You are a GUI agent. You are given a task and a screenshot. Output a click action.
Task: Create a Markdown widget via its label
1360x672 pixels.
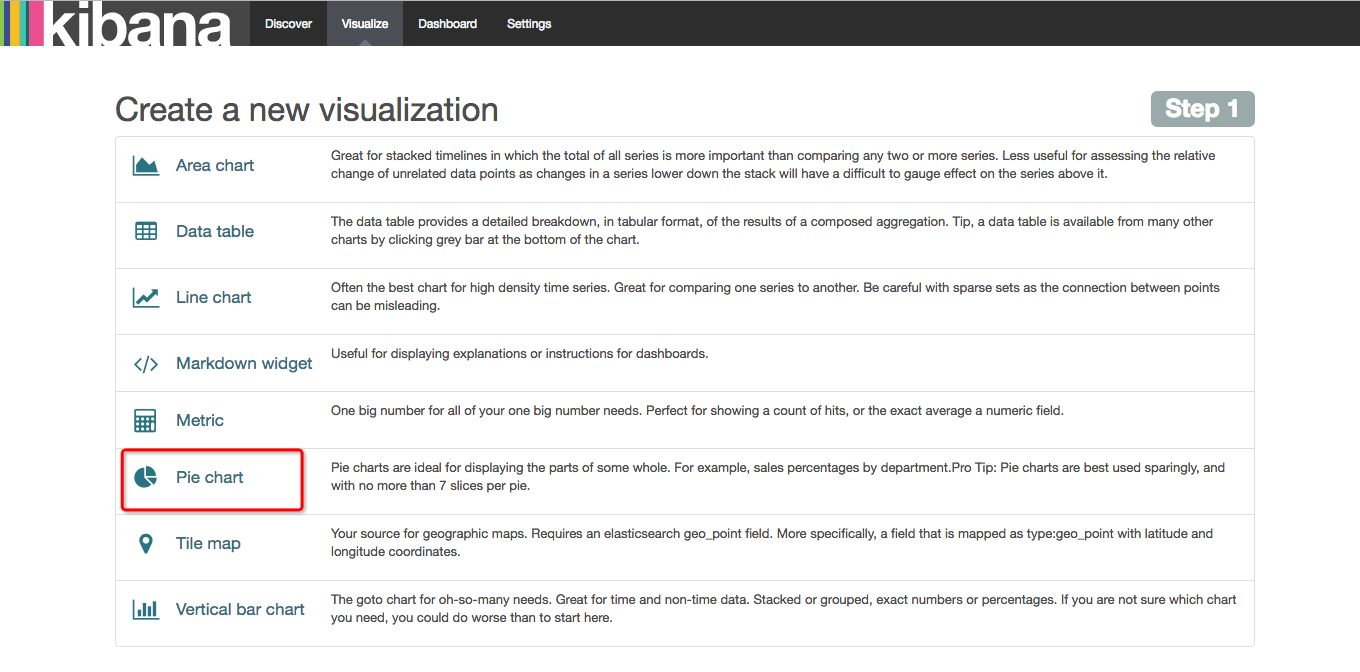[244, 364]
